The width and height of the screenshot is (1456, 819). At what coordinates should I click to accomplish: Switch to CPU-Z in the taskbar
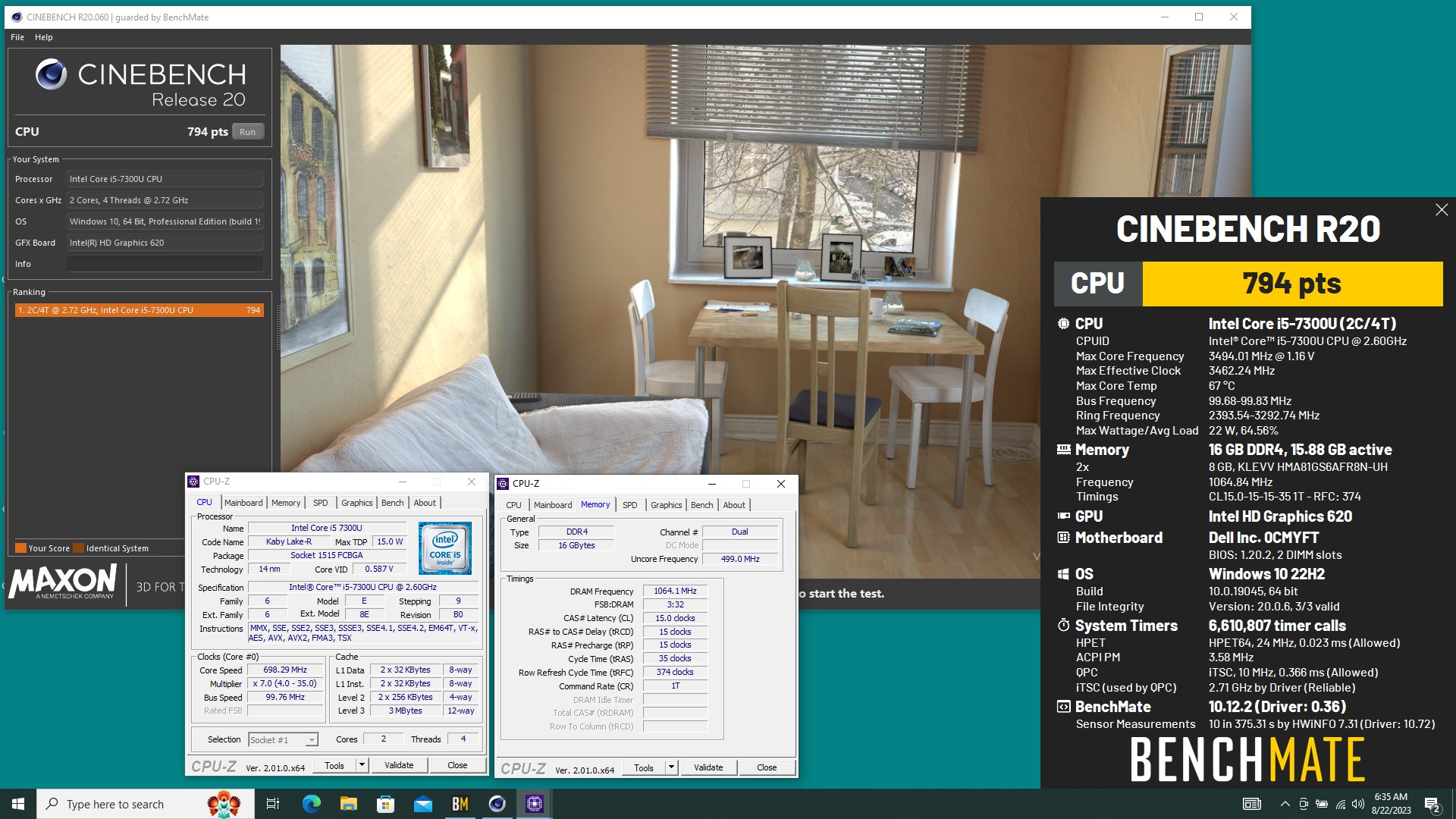(535, 804)
